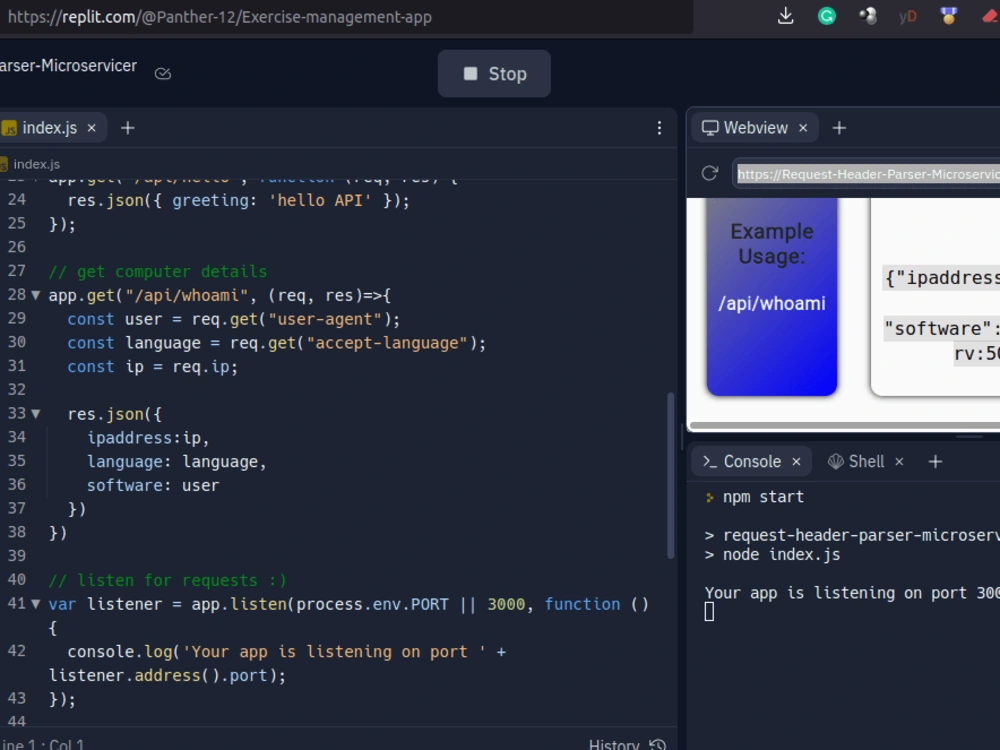
Task: Click the 'ipaddress:ip,' code line
Action: pyautogui.click(x=148, y=438)
